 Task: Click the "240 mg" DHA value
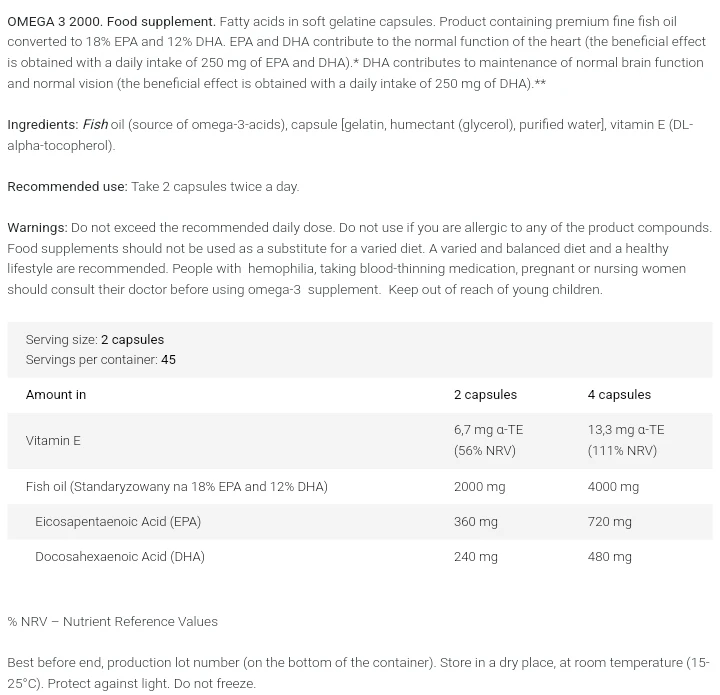point(475,557)
